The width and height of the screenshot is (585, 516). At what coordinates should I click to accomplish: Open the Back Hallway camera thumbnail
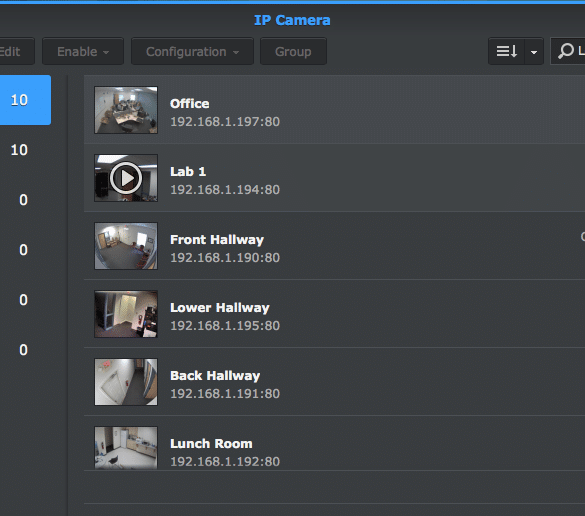(126, 382)
